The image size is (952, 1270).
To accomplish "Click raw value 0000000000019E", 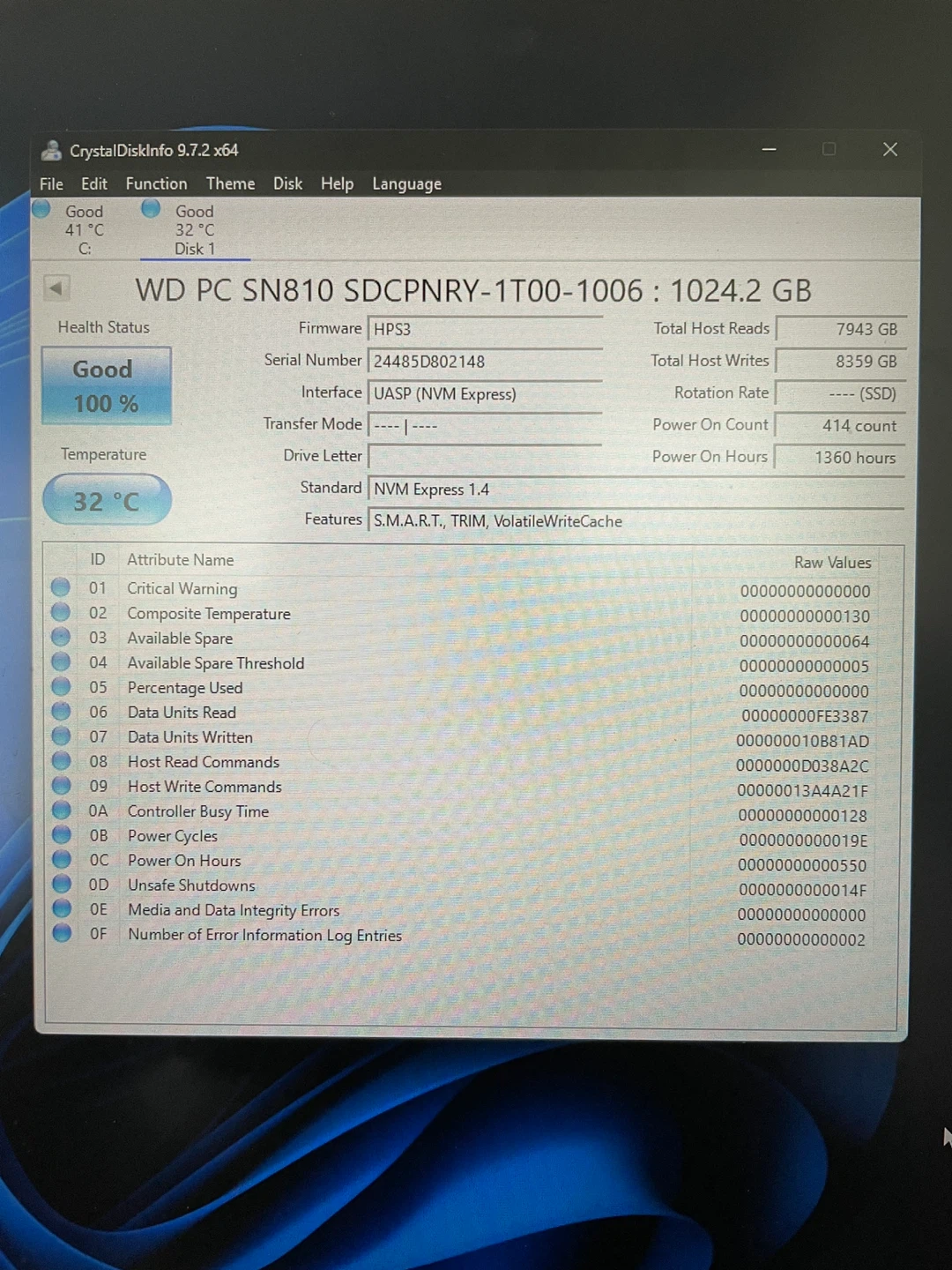I will click(803, 840).
